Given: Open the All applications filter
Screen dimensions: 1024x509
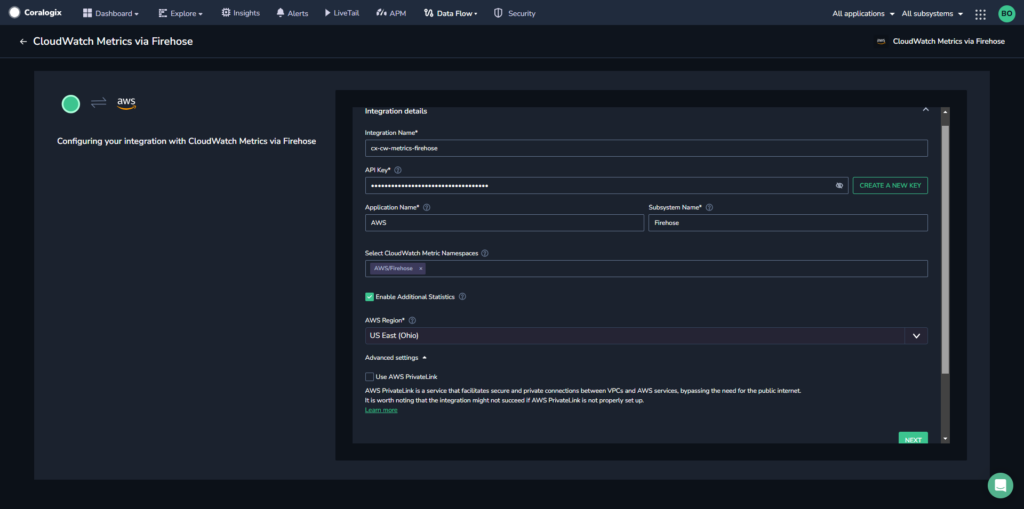Looking at the screenshot, I should 863,14.
